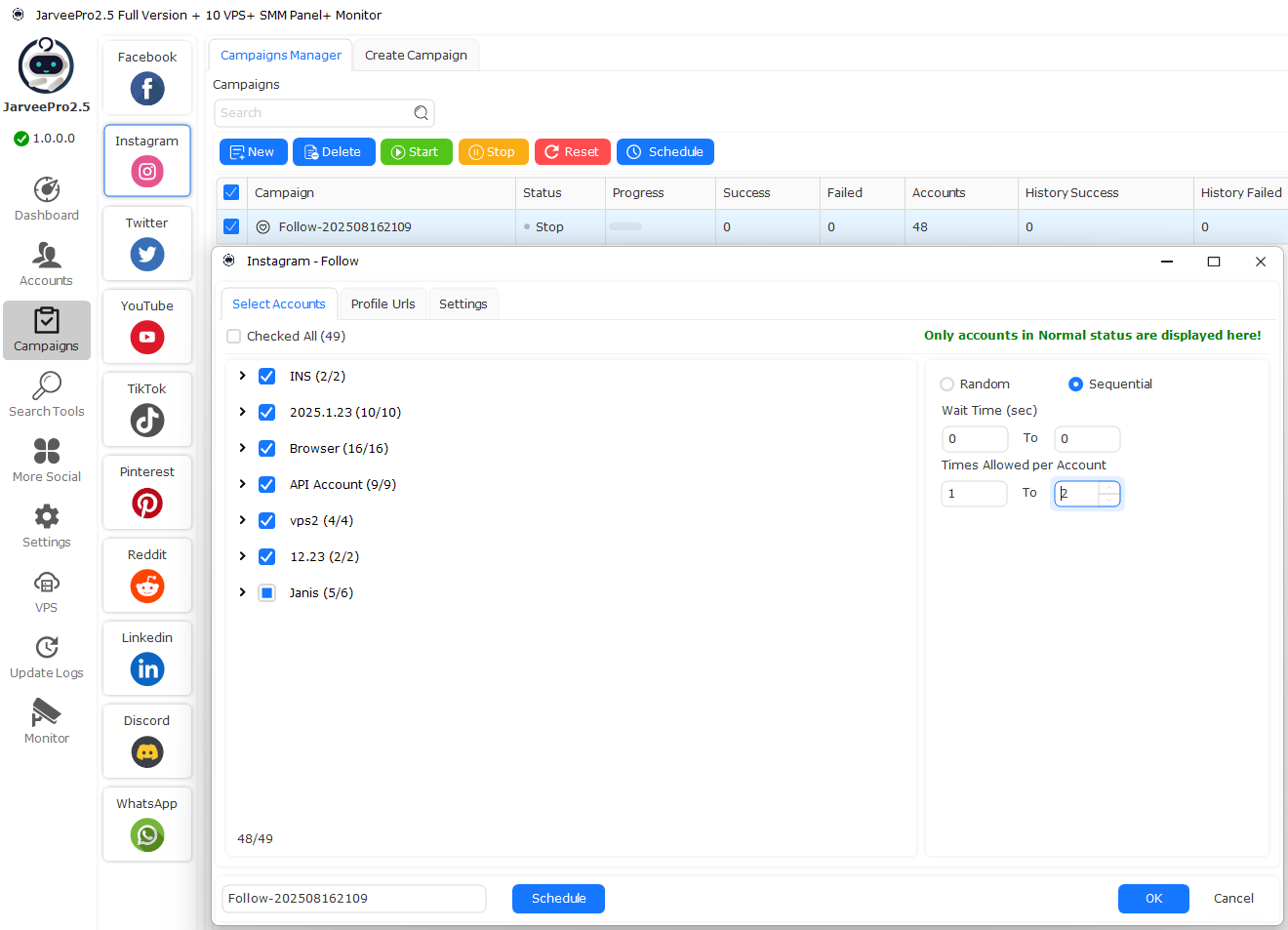Uncheck the vps2 (4/4) group checkbox

[266, 521]
